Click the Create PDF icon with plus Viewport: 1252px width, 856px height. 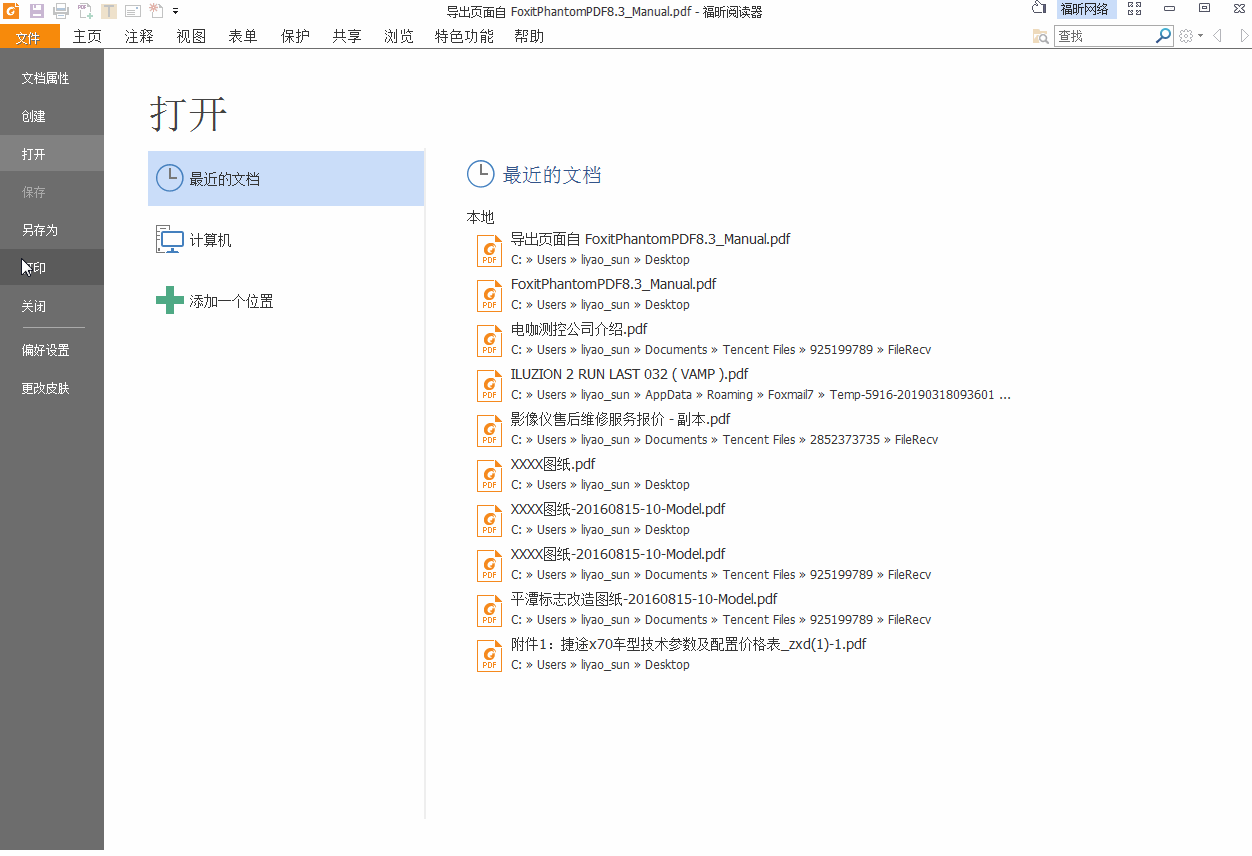pos(85,11)
